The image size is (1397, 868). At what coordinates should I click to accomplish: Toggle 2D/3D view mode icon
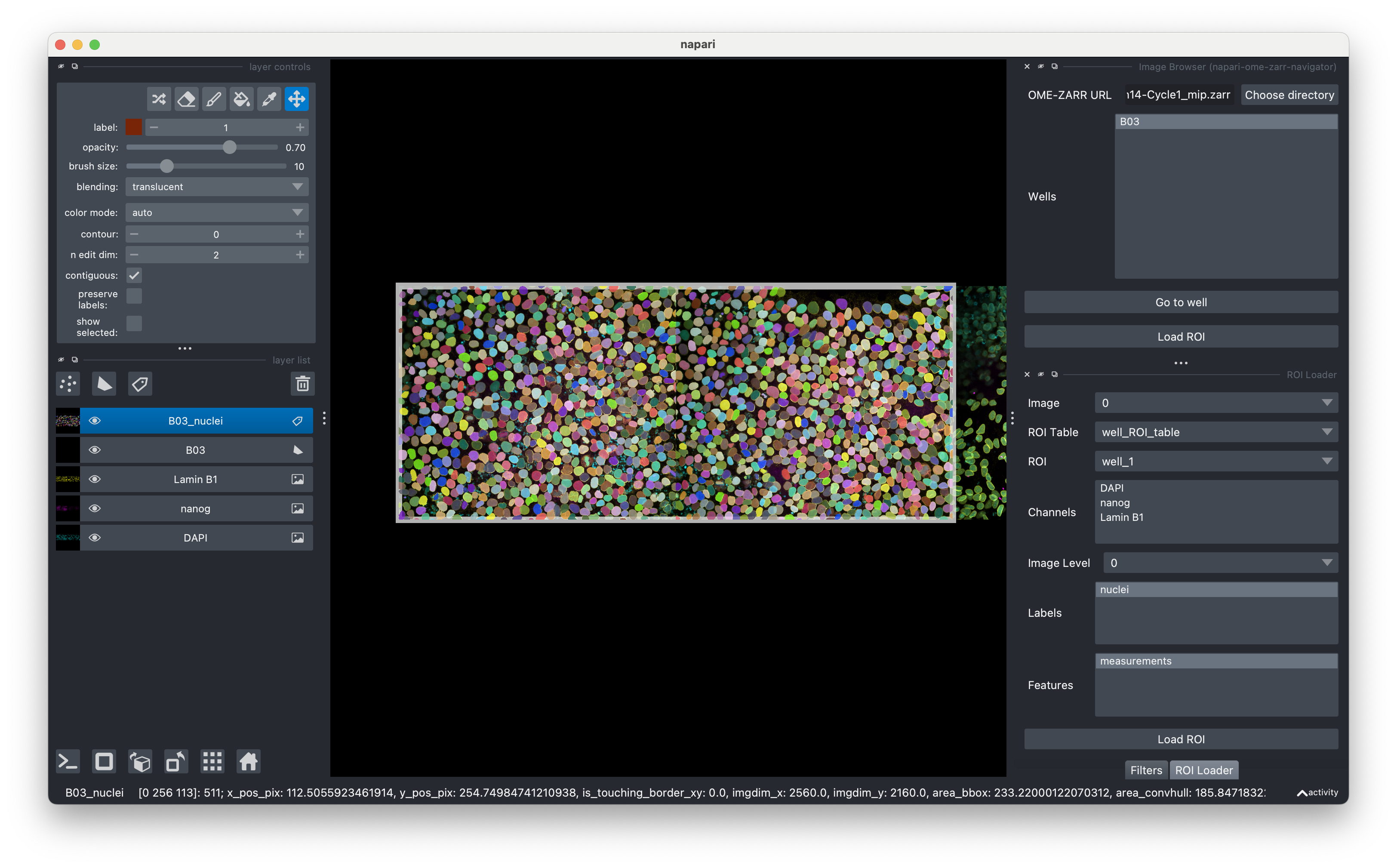pyautogui.click(x=104, y=762)
